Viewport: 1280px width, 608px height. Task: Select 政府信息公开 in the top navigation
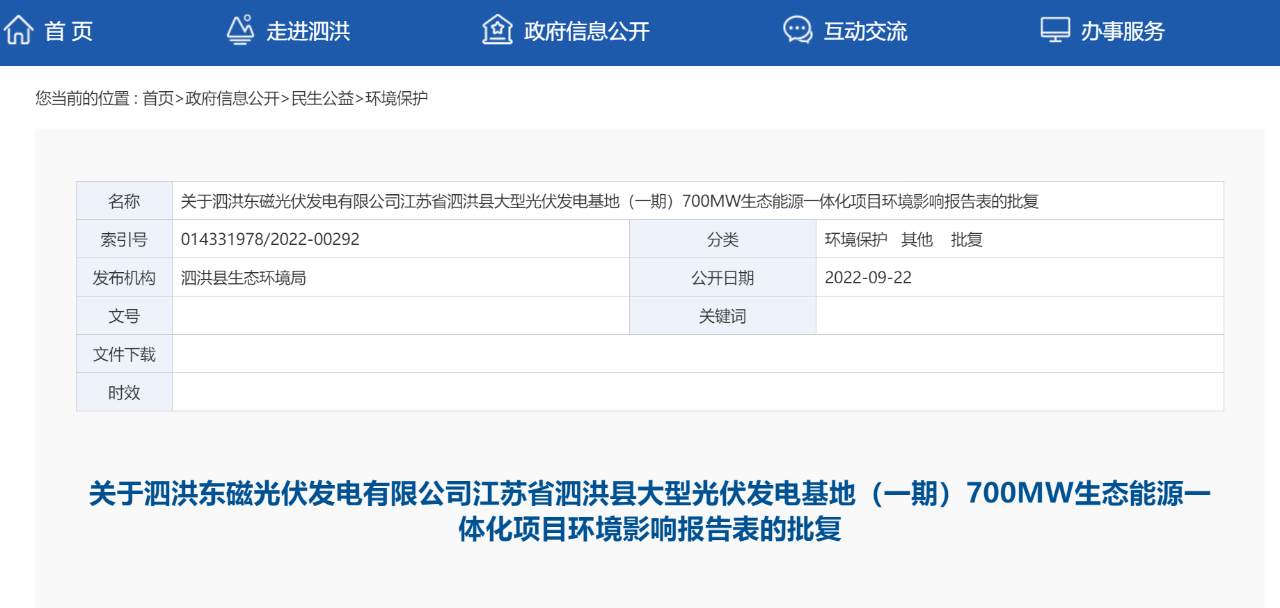(x=587, y=31)
